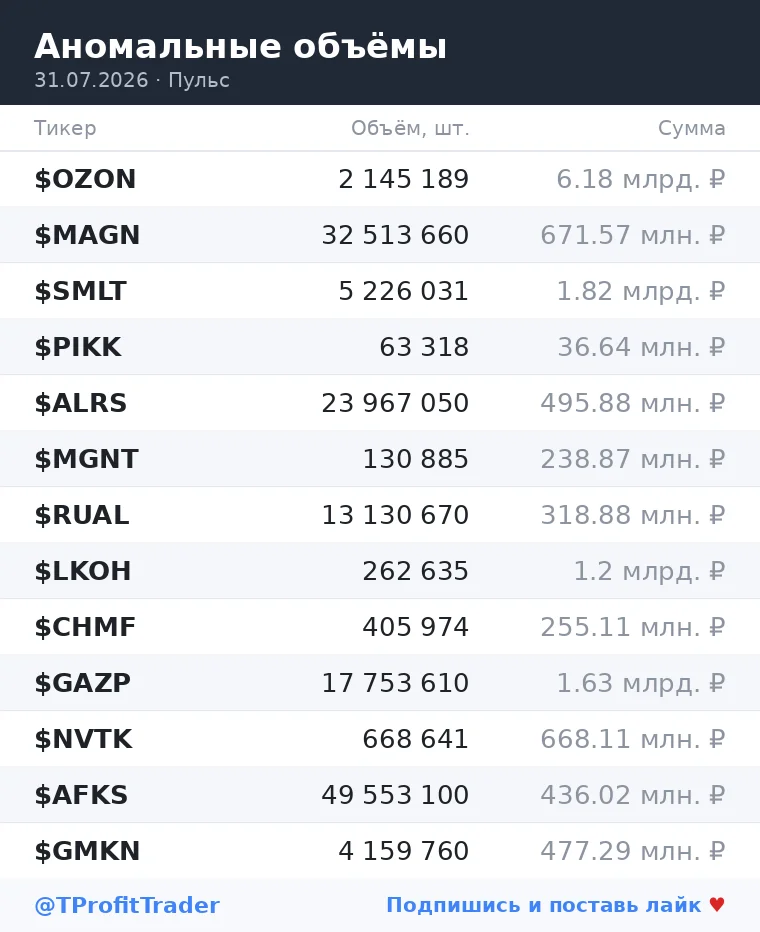
Task: Click the subscribe and like text
Action: (x=544, y=905)
